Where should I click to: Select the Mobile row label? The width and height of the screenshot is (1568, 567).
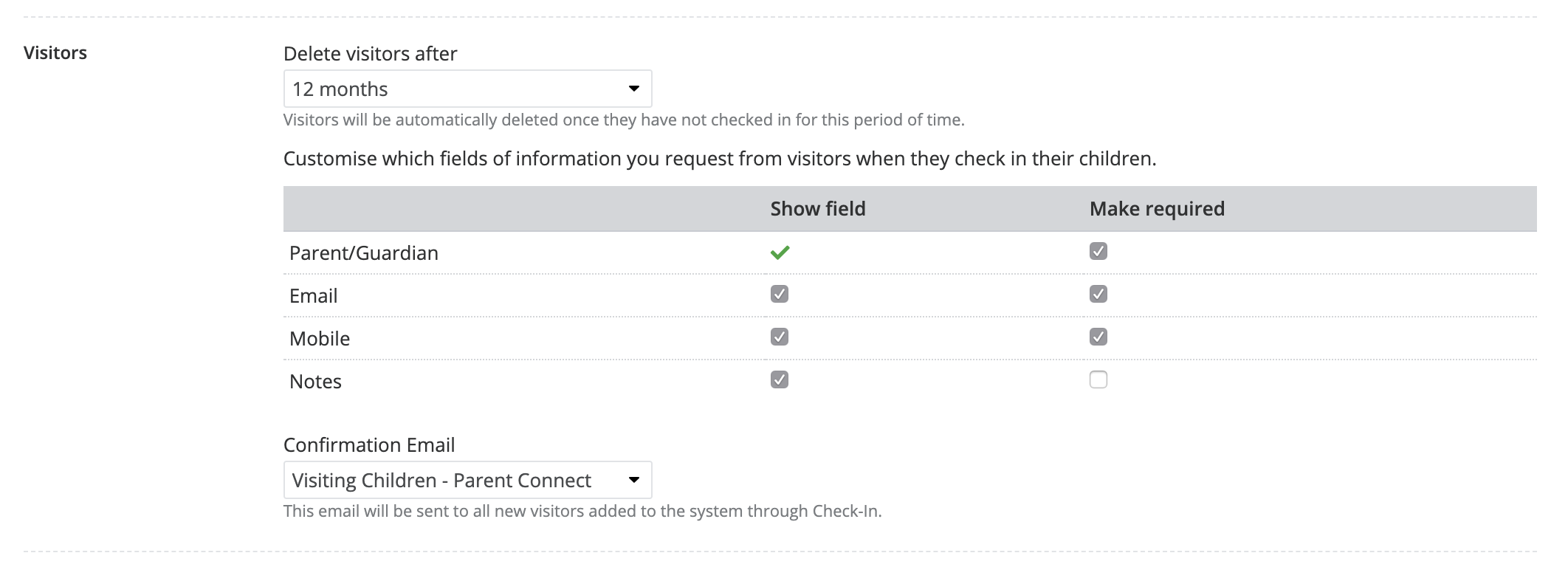pyautogui.click(x=319, y=339)
